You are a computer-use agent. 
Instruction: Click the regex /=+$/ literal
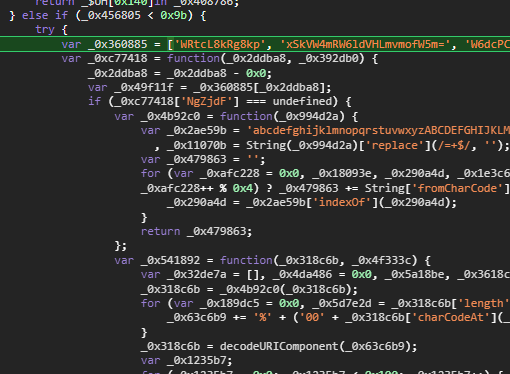pyautogui.click(x=454, y=145)
